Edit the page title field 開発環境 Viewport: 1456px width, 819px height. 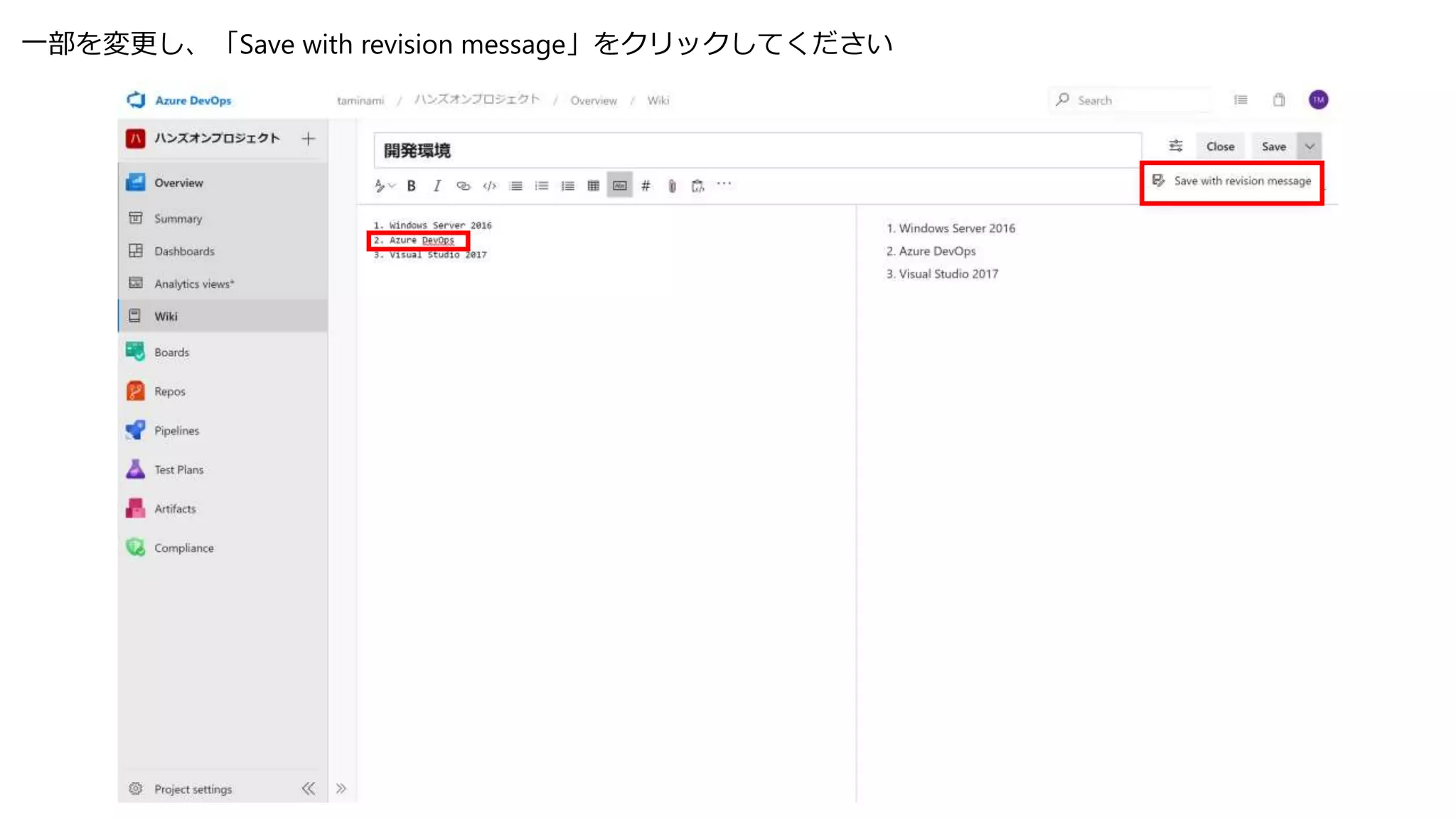click(757, 150)
